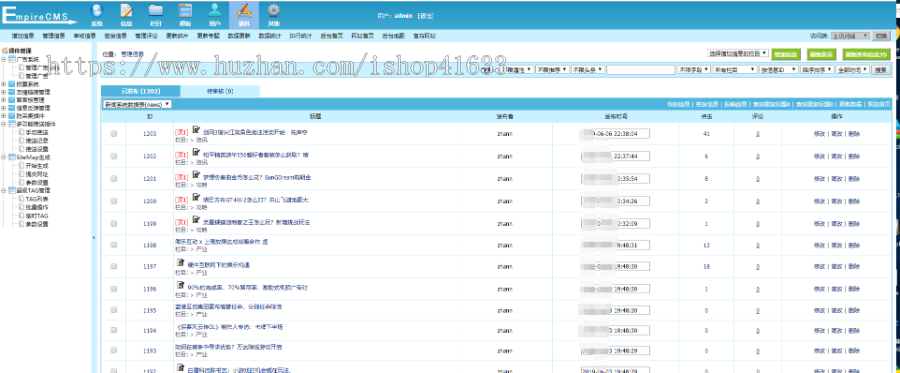Screen dimensions: 900x373
Task: Expand the 友情链接管理 tree node
Action: click(4, 92)
